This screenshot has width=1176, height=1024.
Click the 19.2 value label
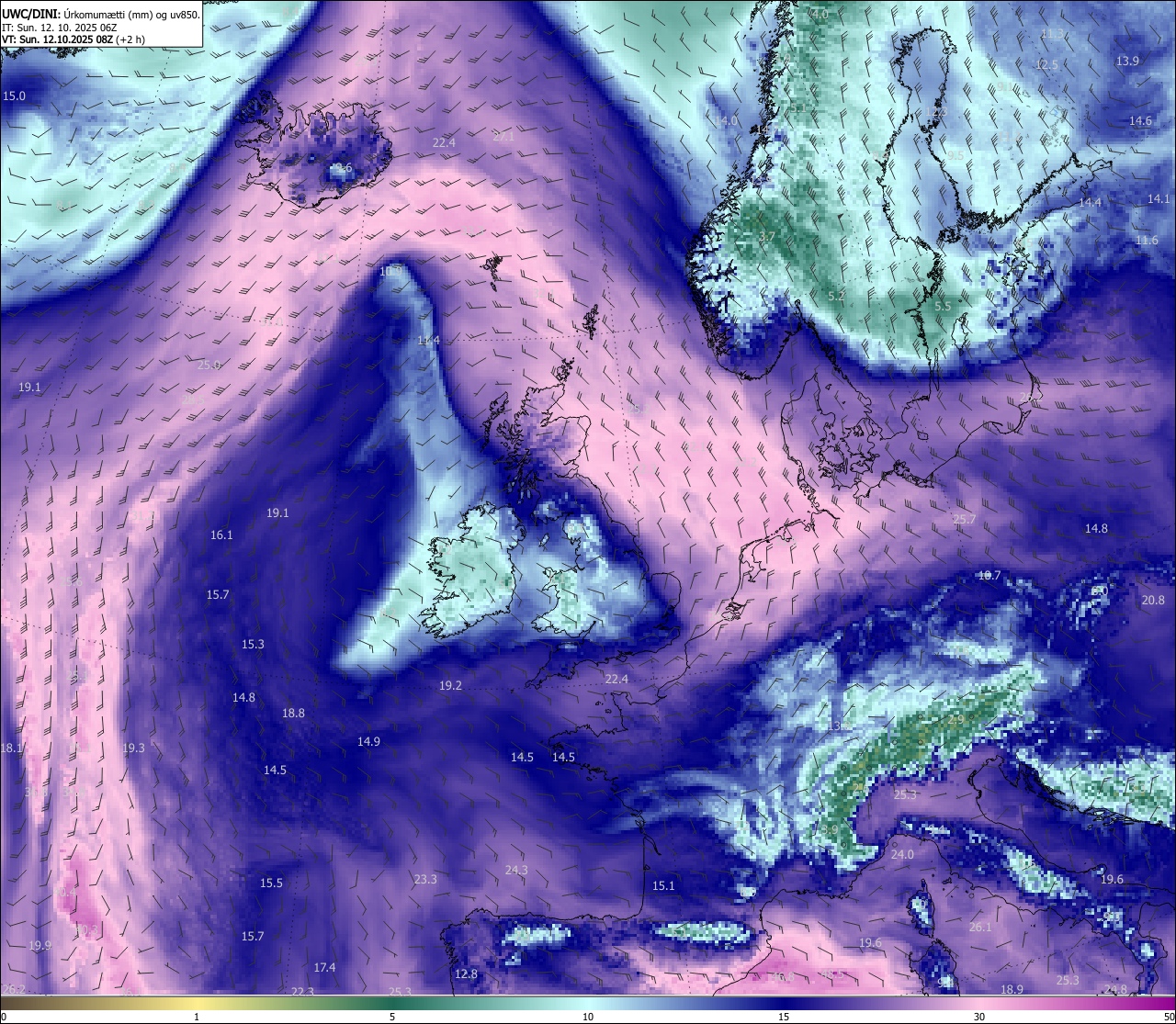pos(450,686)
